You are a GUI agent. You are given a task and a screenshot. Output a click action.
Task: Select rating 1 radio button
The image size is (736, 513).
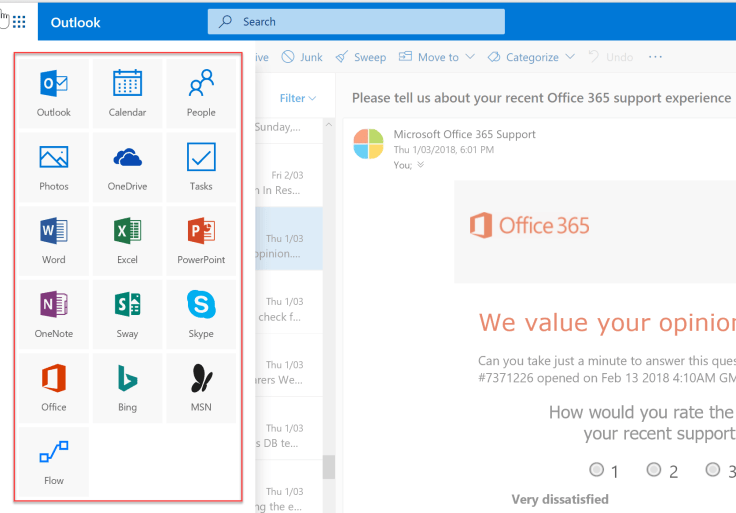pos(597,469)
